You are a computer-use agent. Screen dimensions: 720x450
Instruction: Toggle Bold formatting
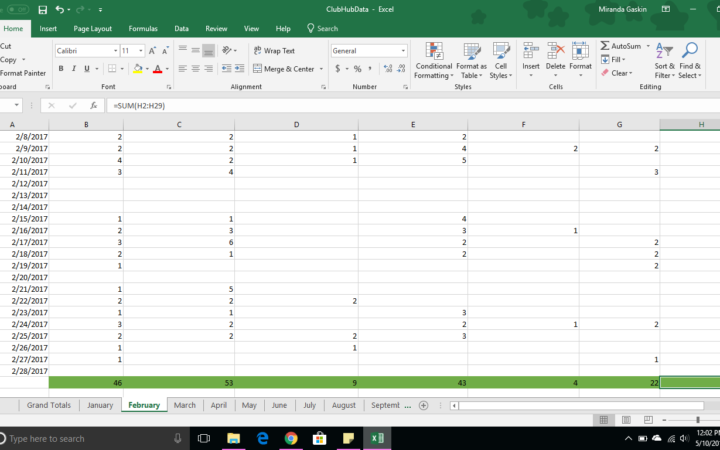(x=60, y=69)
